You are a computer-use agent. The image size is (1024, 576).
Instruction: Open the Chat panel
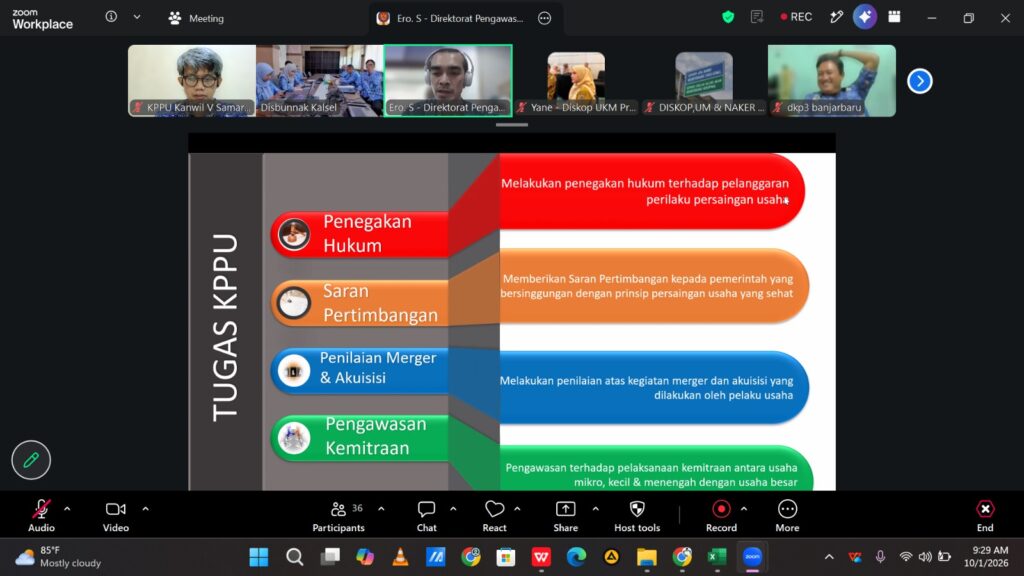426,515
